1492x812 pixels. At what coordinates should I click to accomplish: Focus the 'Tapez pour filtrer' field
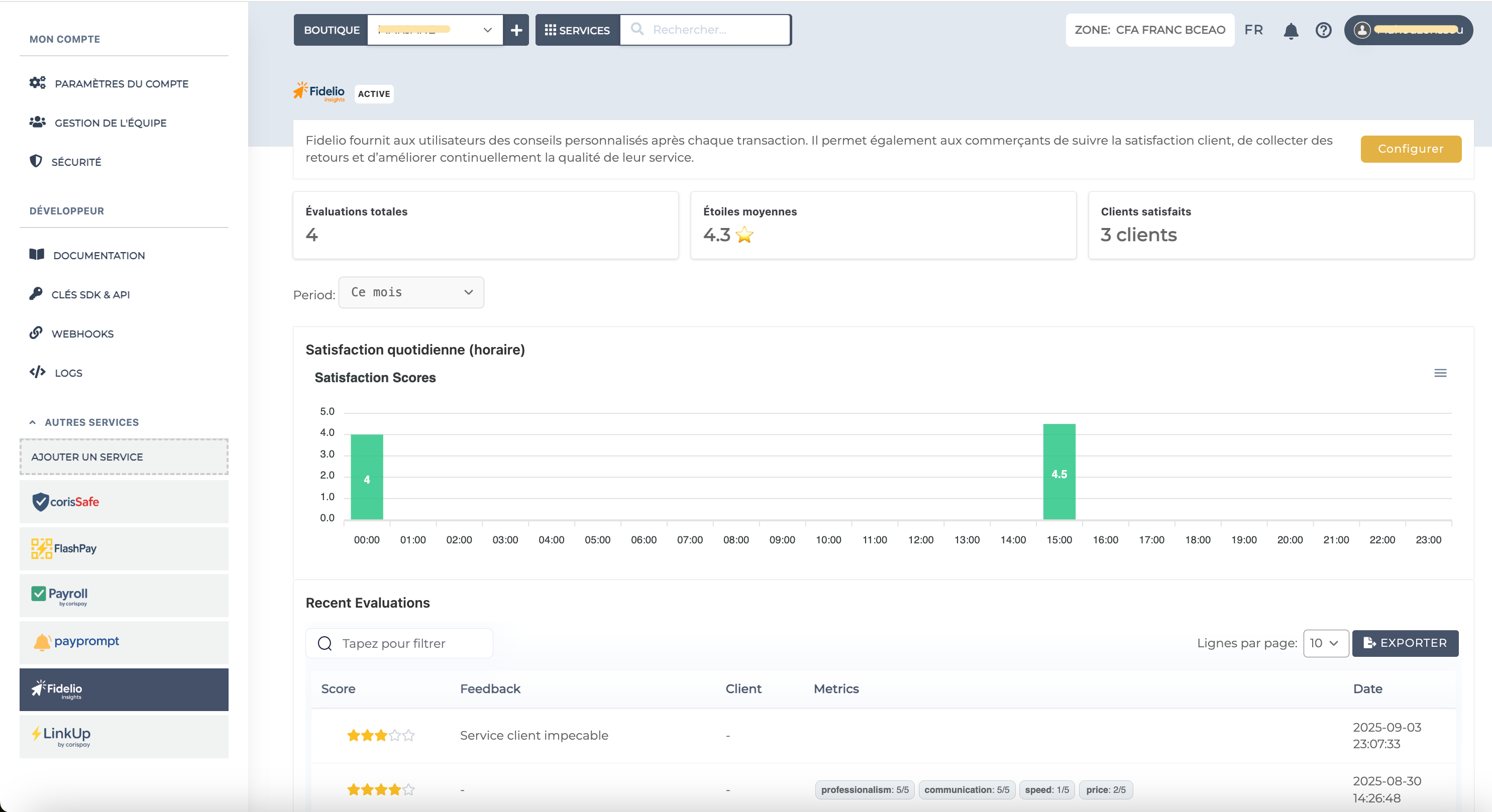[x=405, y=643]
